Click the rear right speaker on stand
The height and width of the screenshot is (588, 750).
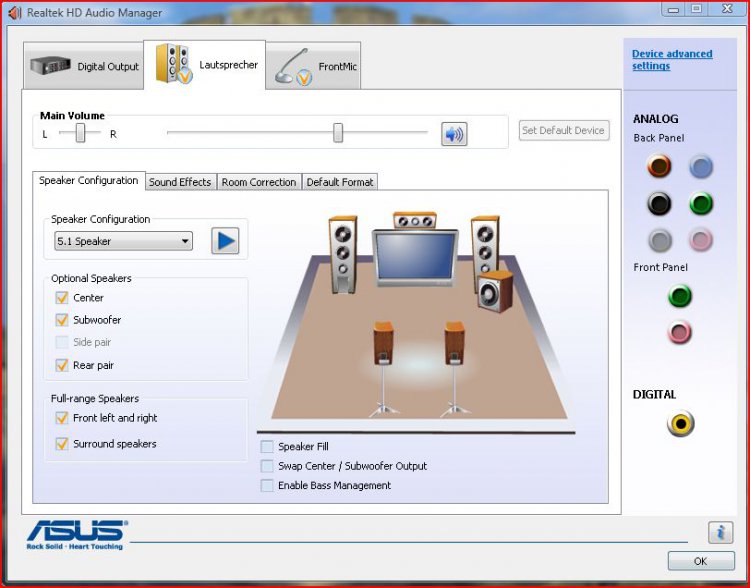[x=454, y=368]
